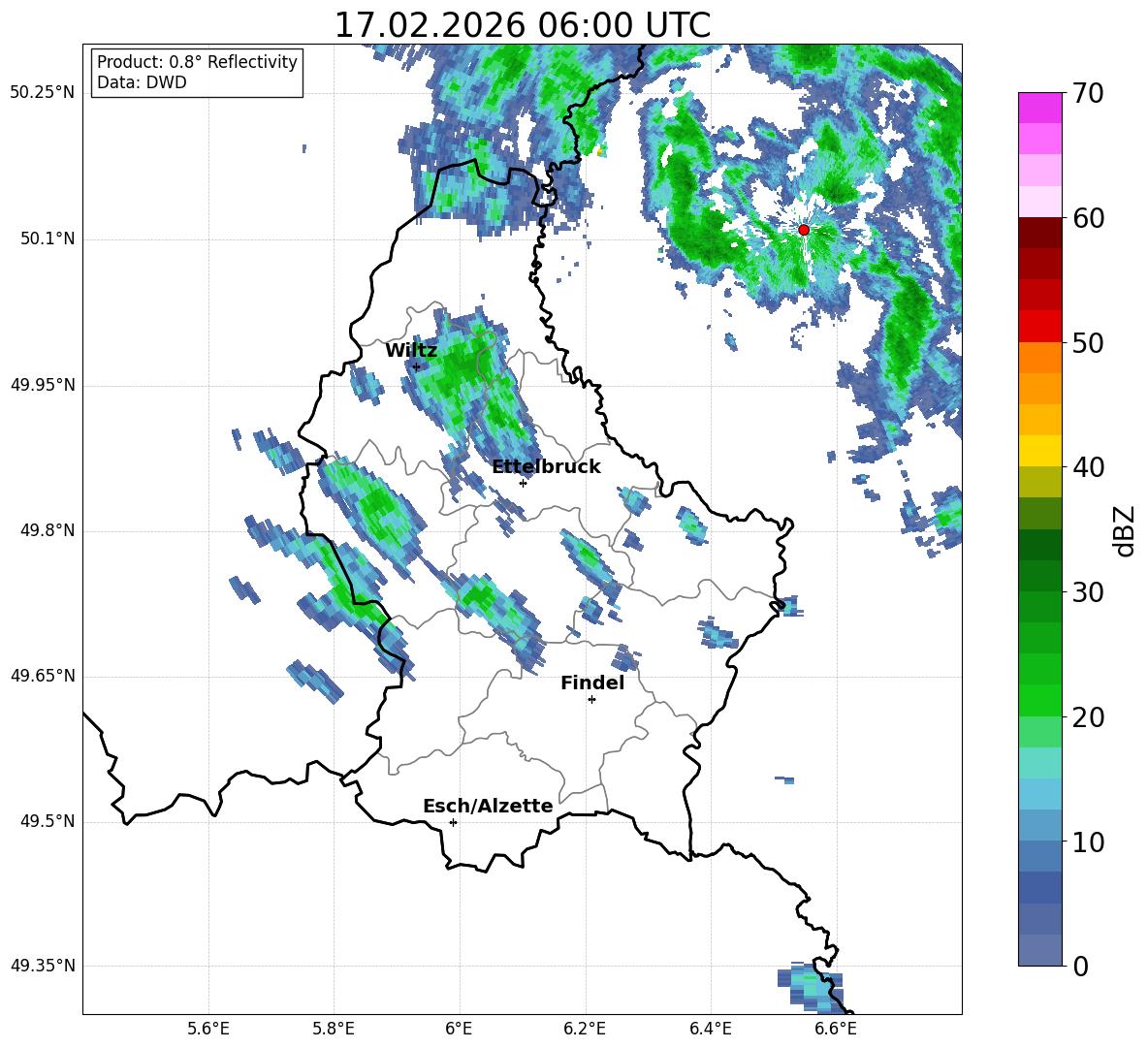Click the '6.6°E' longitude tick label
Viewport: 1148px width, 1048px height.
[836, 1029]
